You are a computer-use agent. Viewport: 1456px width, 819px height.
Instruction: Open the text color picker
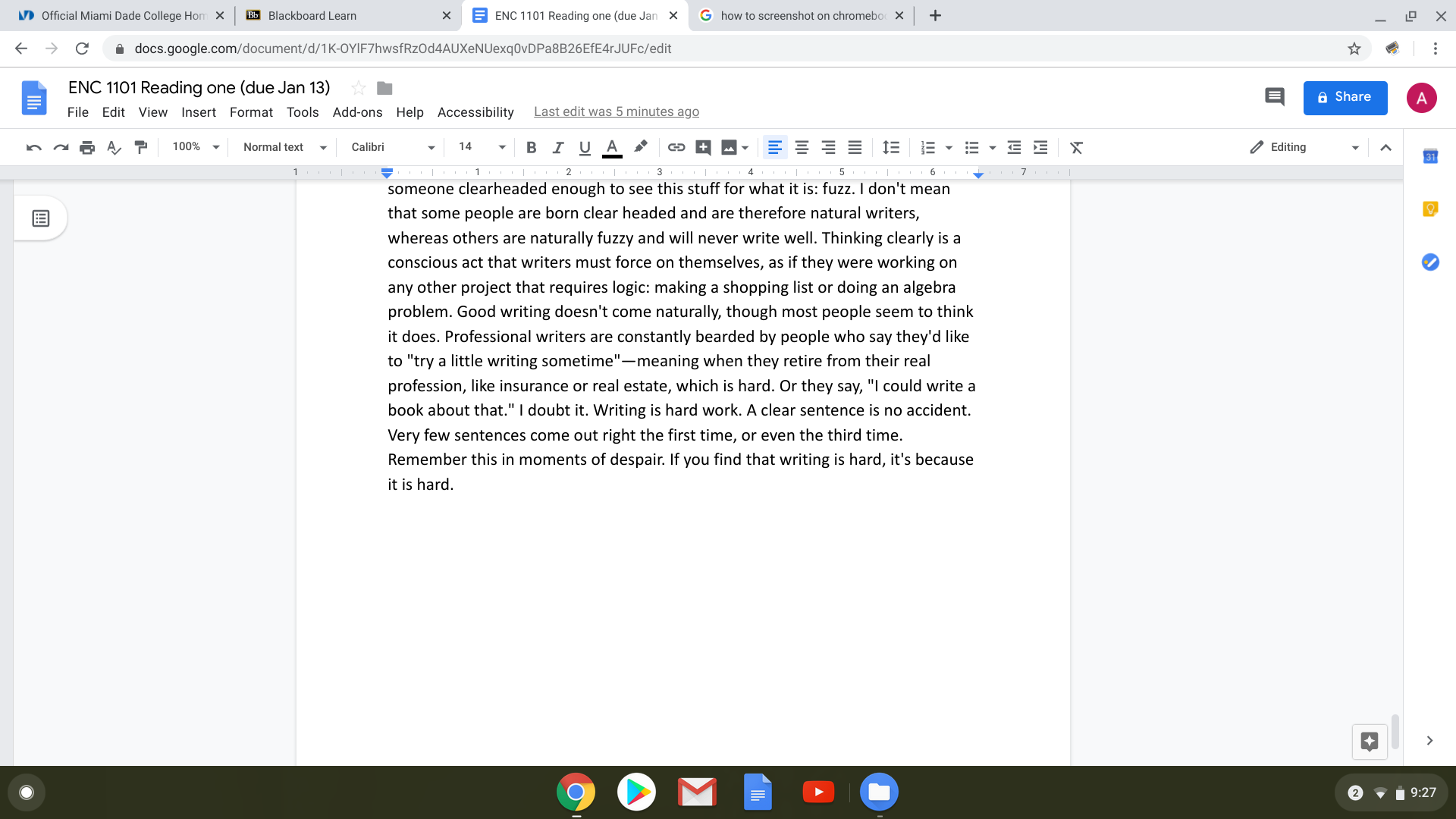tap(612, 147)
